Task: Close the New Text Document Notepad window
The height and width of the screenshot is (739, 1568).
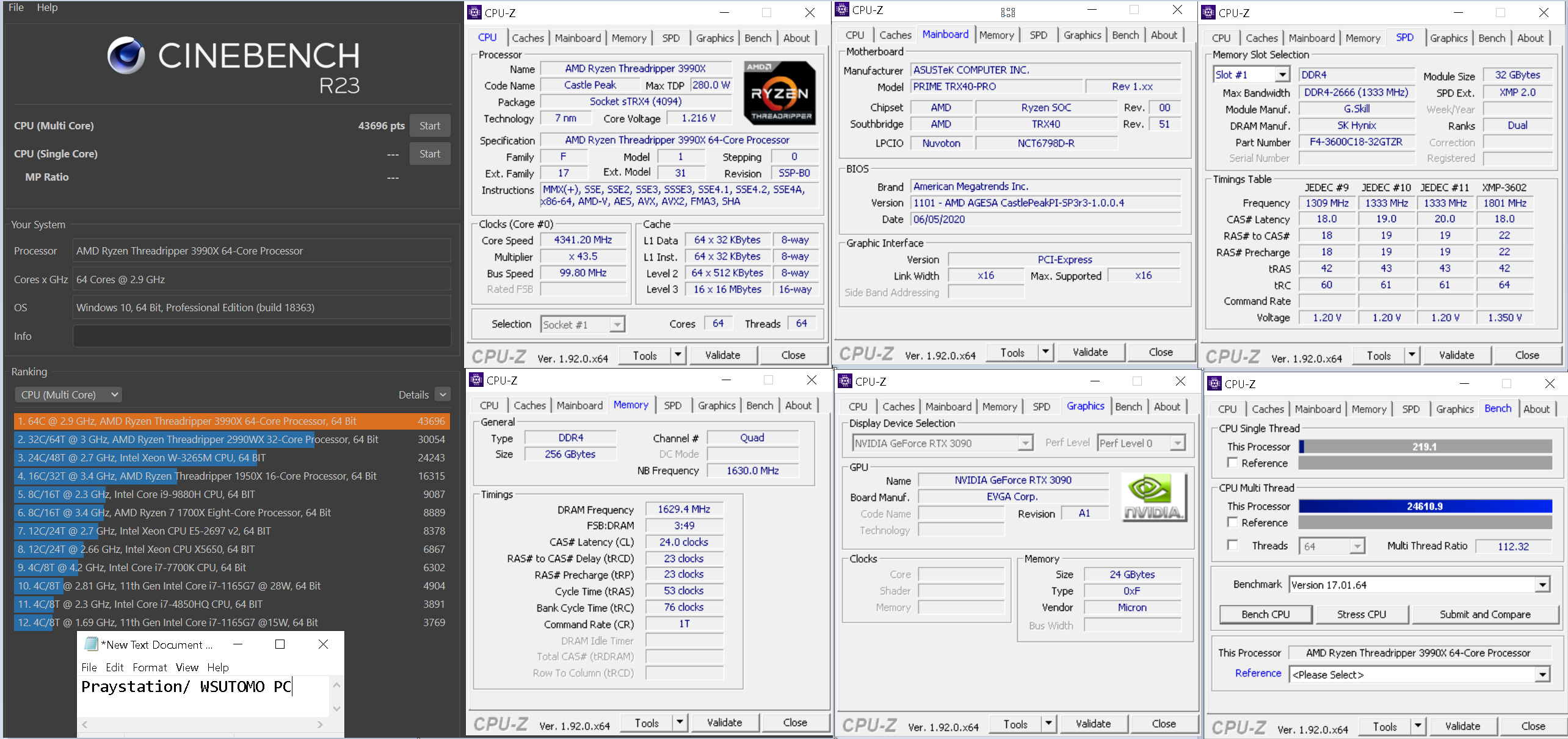Action: (x=324, y=644)
